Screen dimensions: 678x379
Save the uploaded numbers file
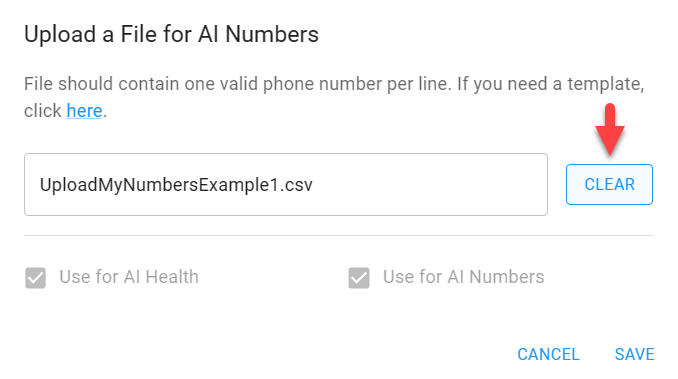[634, 354]
